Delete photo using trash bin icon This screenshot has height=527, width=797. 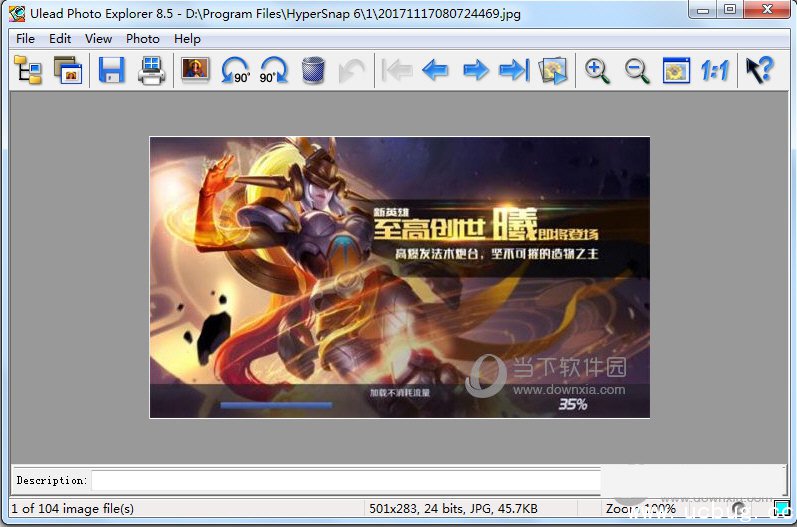click(313, 71)
